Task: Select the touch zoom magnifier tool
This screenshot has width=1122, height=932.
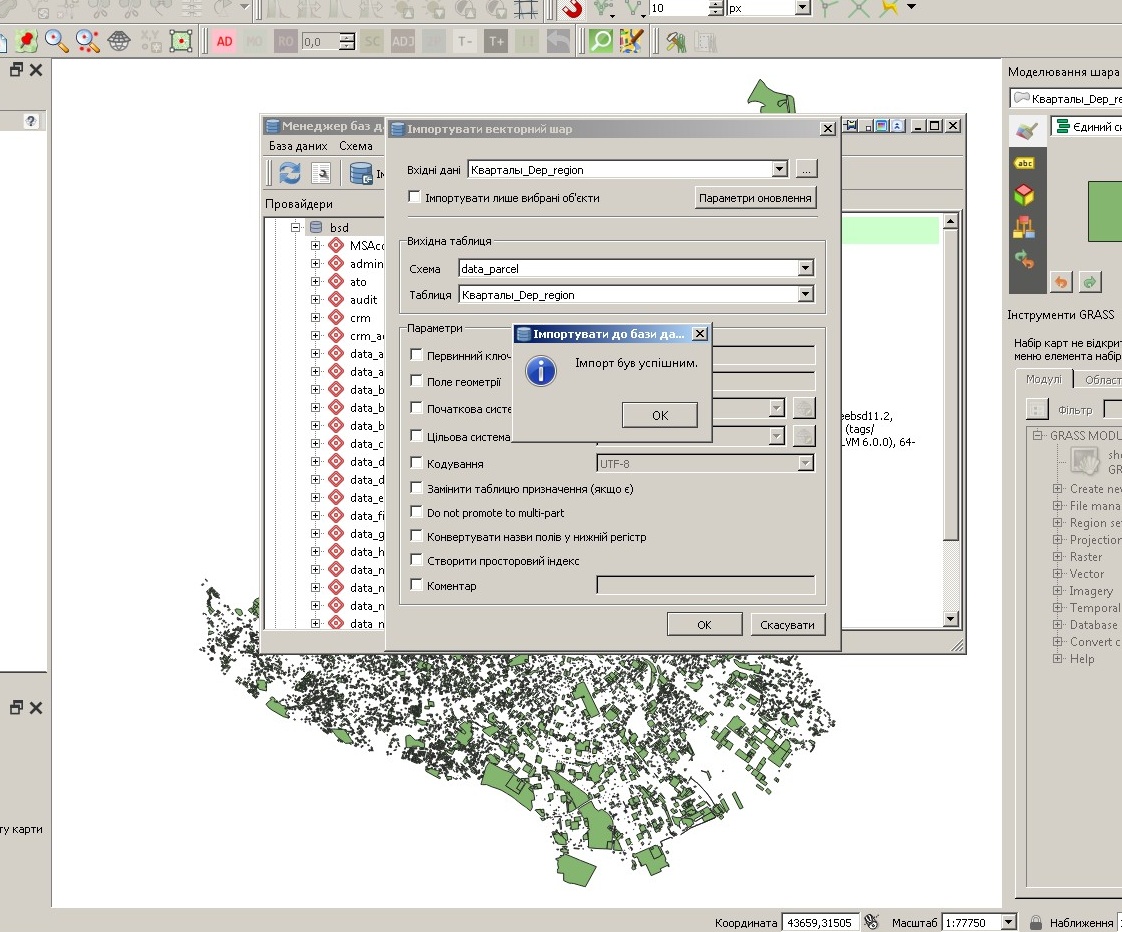Action: pyautogui.click(x=86, y=40)
